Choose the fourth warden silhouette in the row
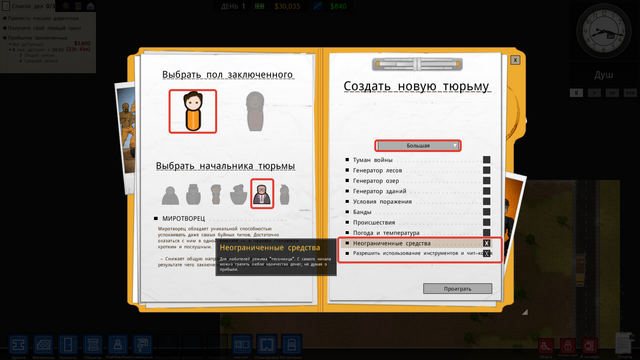Screen dimensions: 640x360 tap(238, 194)
